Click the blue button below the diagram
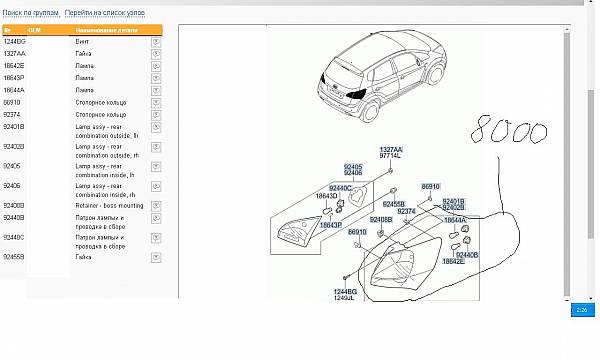 [582, 310]
